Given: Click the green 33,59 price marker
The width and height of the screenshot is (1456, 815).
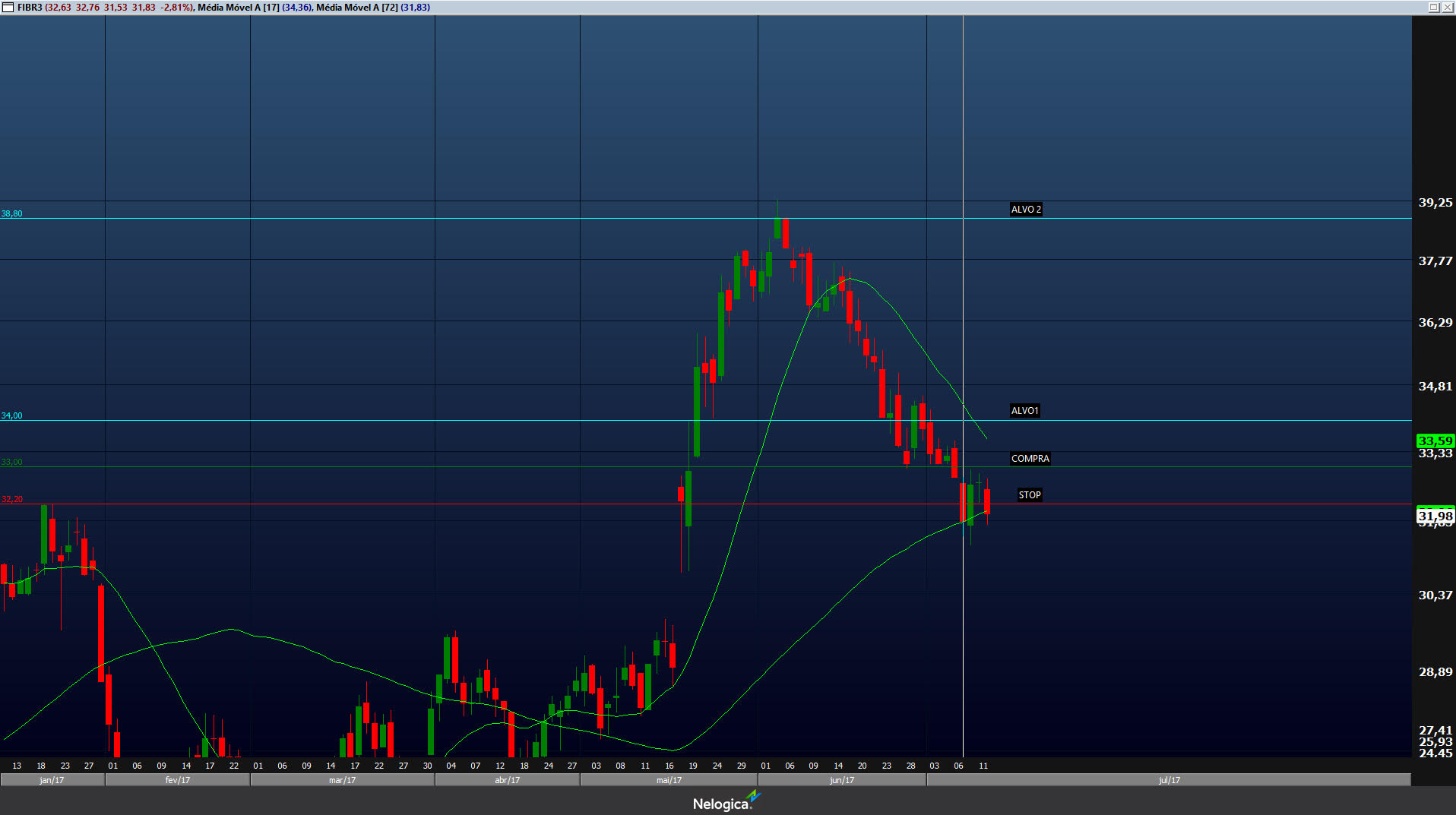Looking at the screenshot, I should coord(1435,441).
